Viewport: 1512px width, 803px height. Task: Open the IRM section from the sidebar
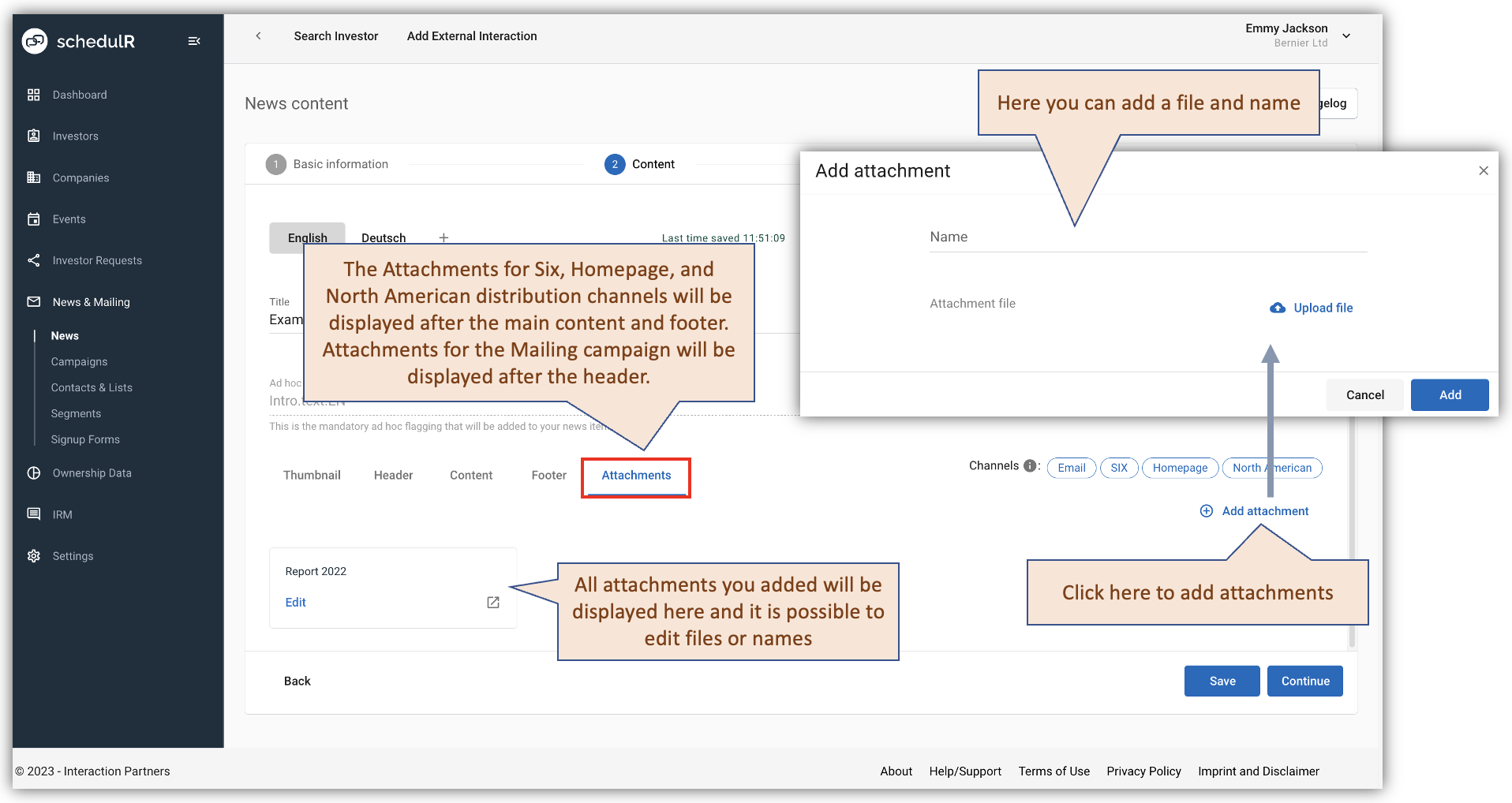click(61, 514)
